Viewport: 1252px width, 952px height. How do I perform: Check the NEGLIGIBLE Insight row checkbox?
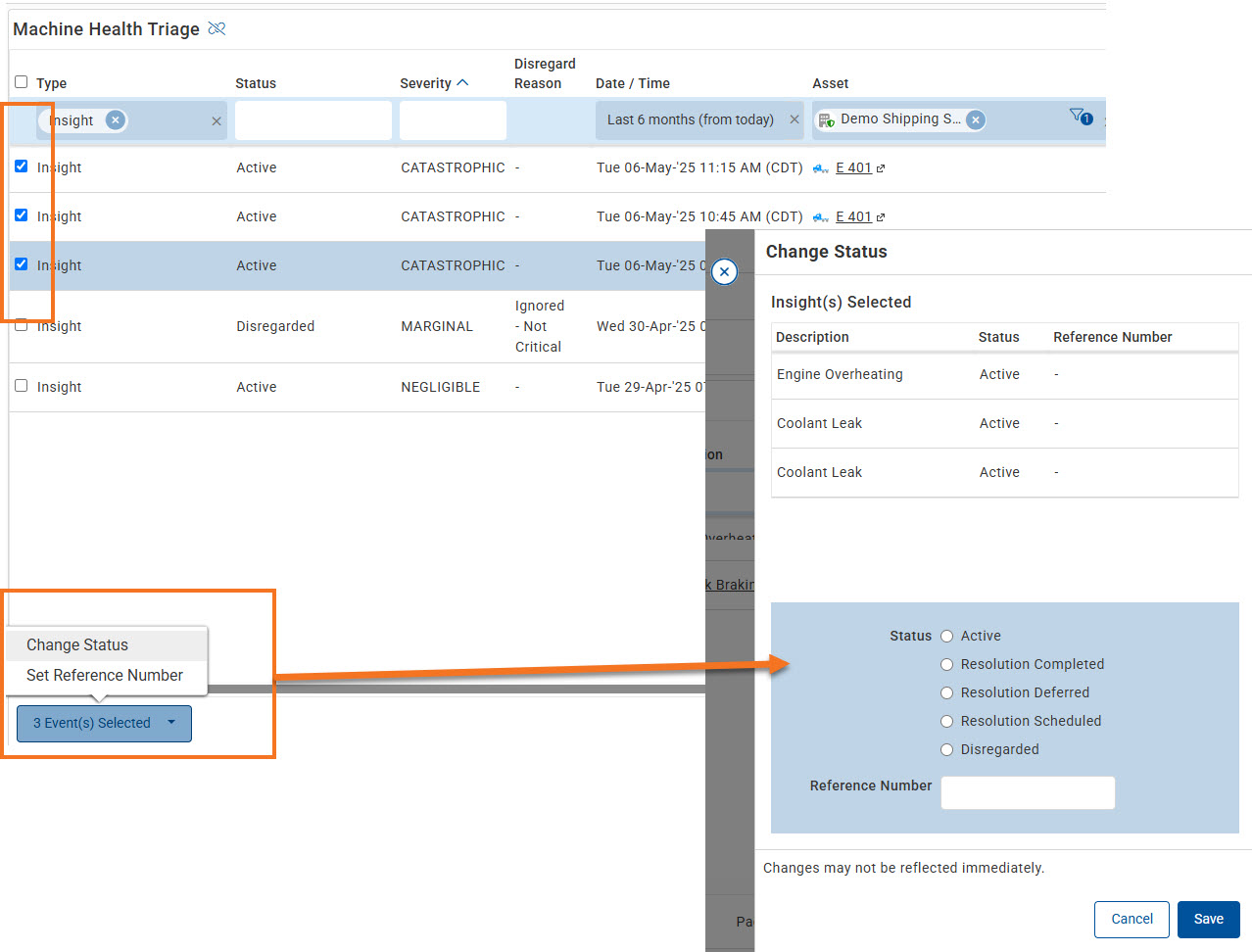(x=21, y=386)
